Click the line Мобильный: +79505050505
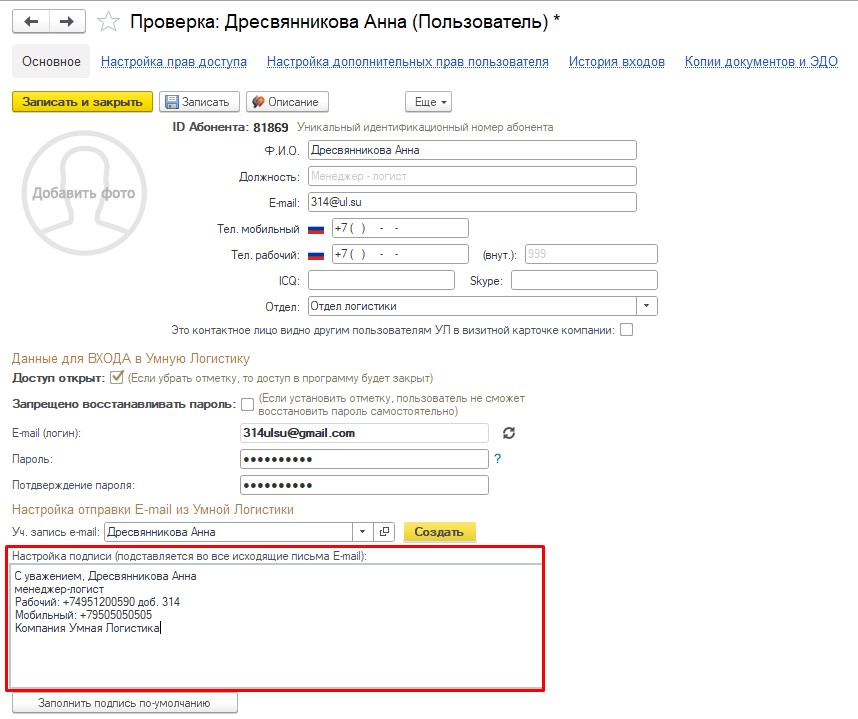Screen dimensions: 858x719 click(x=83, y=615)
